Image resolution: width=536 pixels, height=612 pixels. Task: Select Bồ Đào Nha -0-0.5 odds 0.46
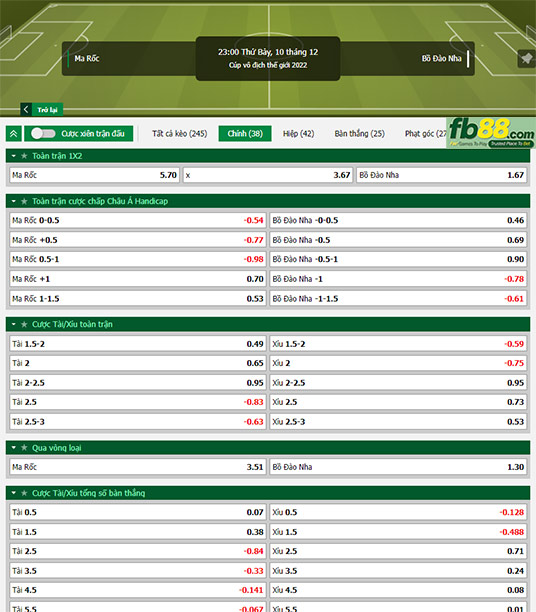tap(398, 220)
